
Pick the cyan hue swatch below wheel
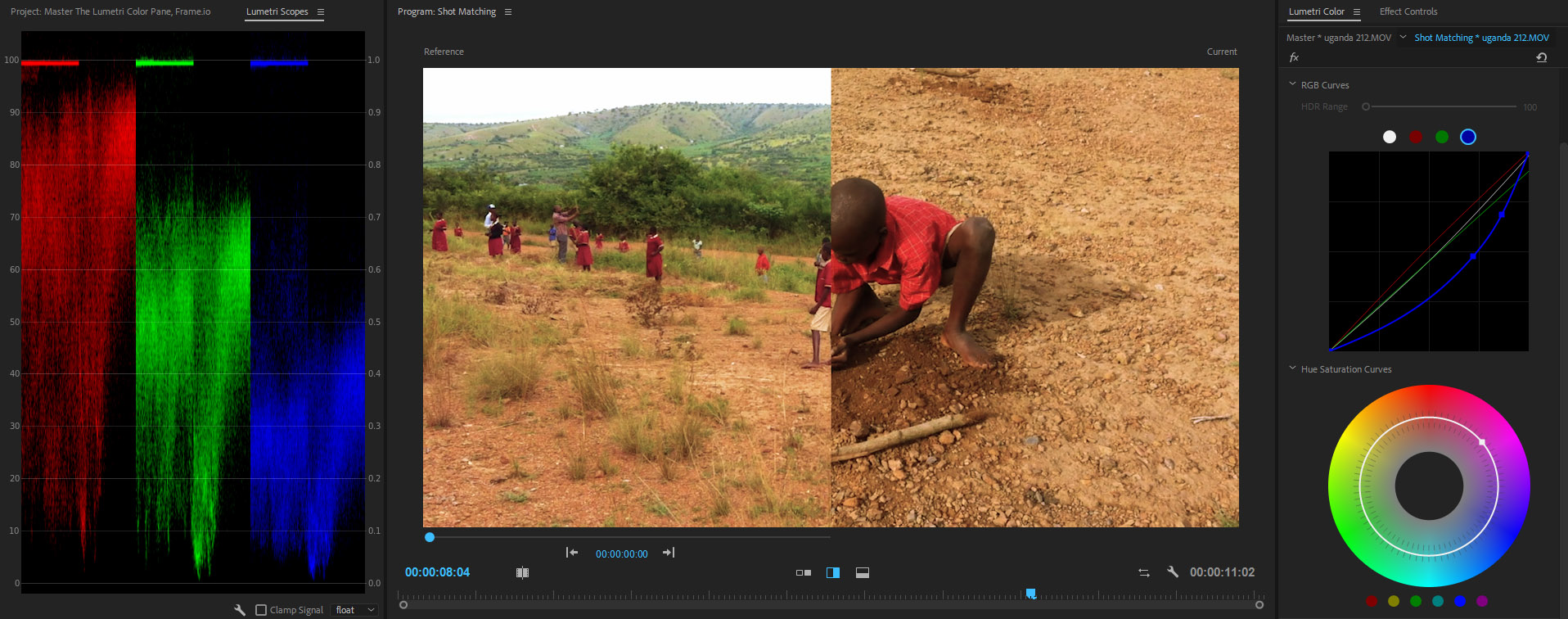[1438, 601]
